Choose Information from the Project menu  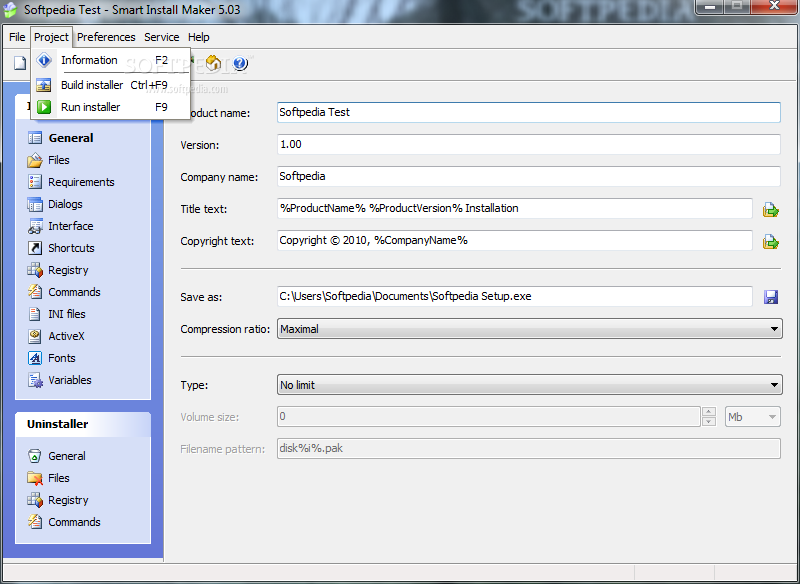[111, 60]
